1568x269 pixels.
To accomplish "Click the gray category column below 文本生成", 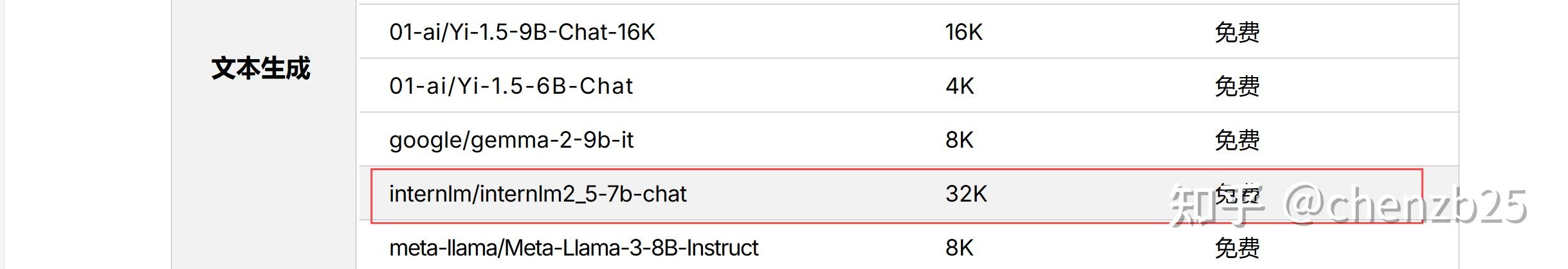I will click(263, 193).
